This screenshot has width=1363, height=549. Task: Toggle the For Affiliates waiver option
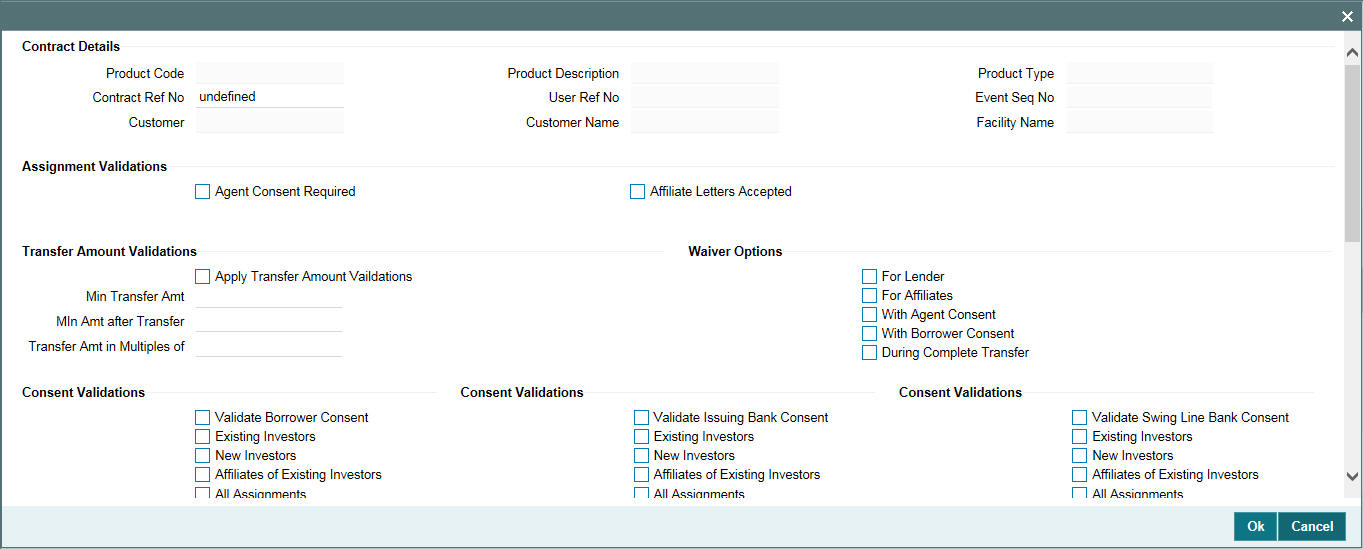coord(869,296)
